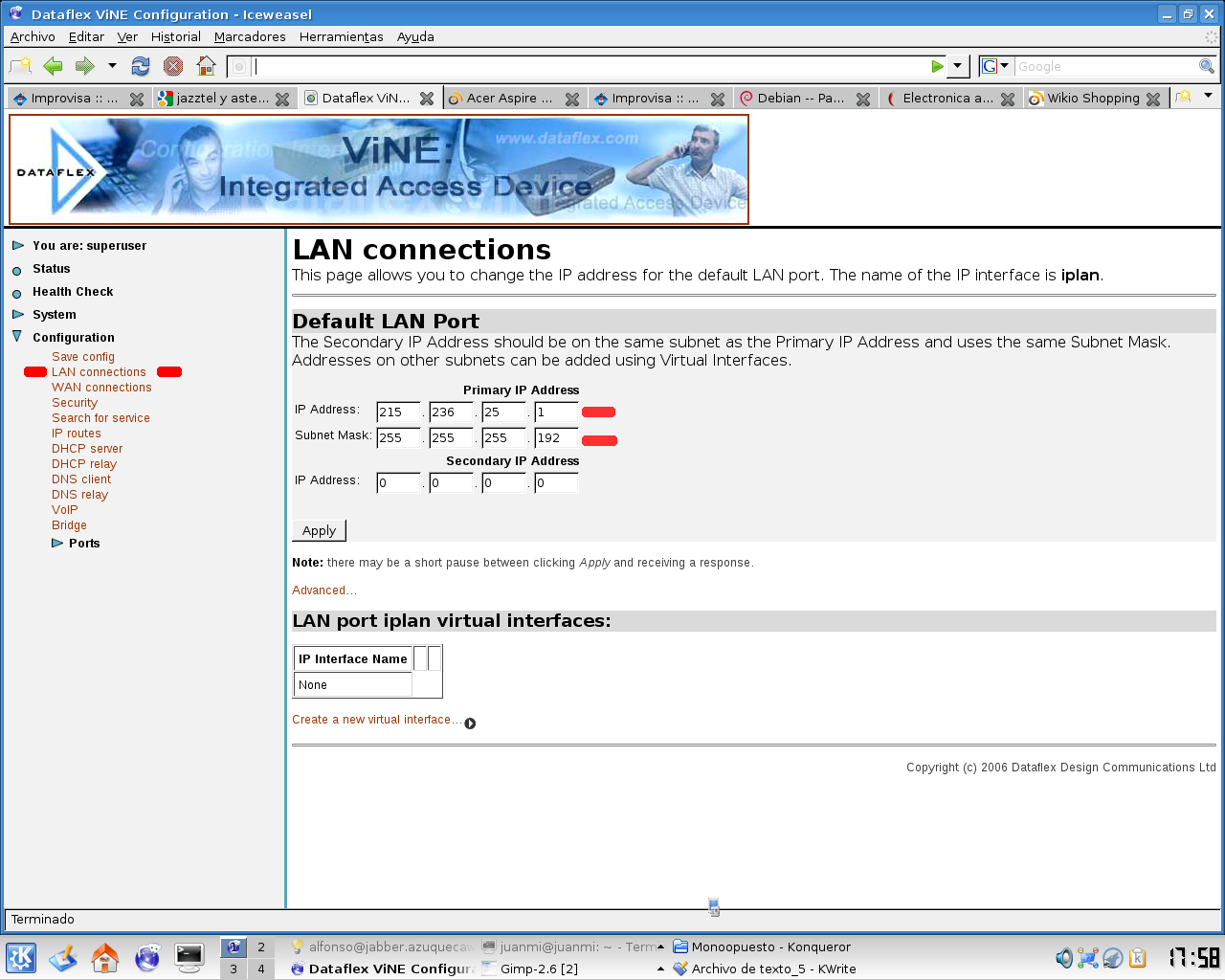Click the primary IP first octet field 215
Screen dimensions: 1225x980
[x=399, y=412]
